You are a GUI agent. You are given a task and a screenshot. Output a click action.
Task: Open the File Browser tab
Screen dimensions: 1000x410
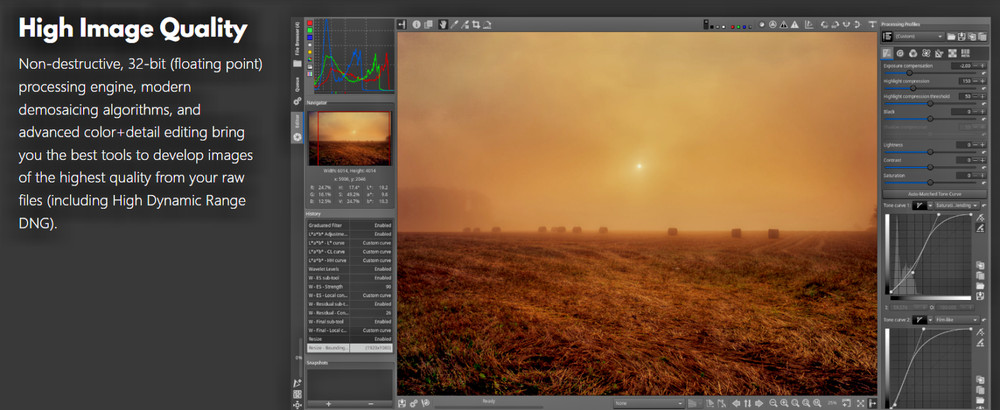click(x=297, y=45)
